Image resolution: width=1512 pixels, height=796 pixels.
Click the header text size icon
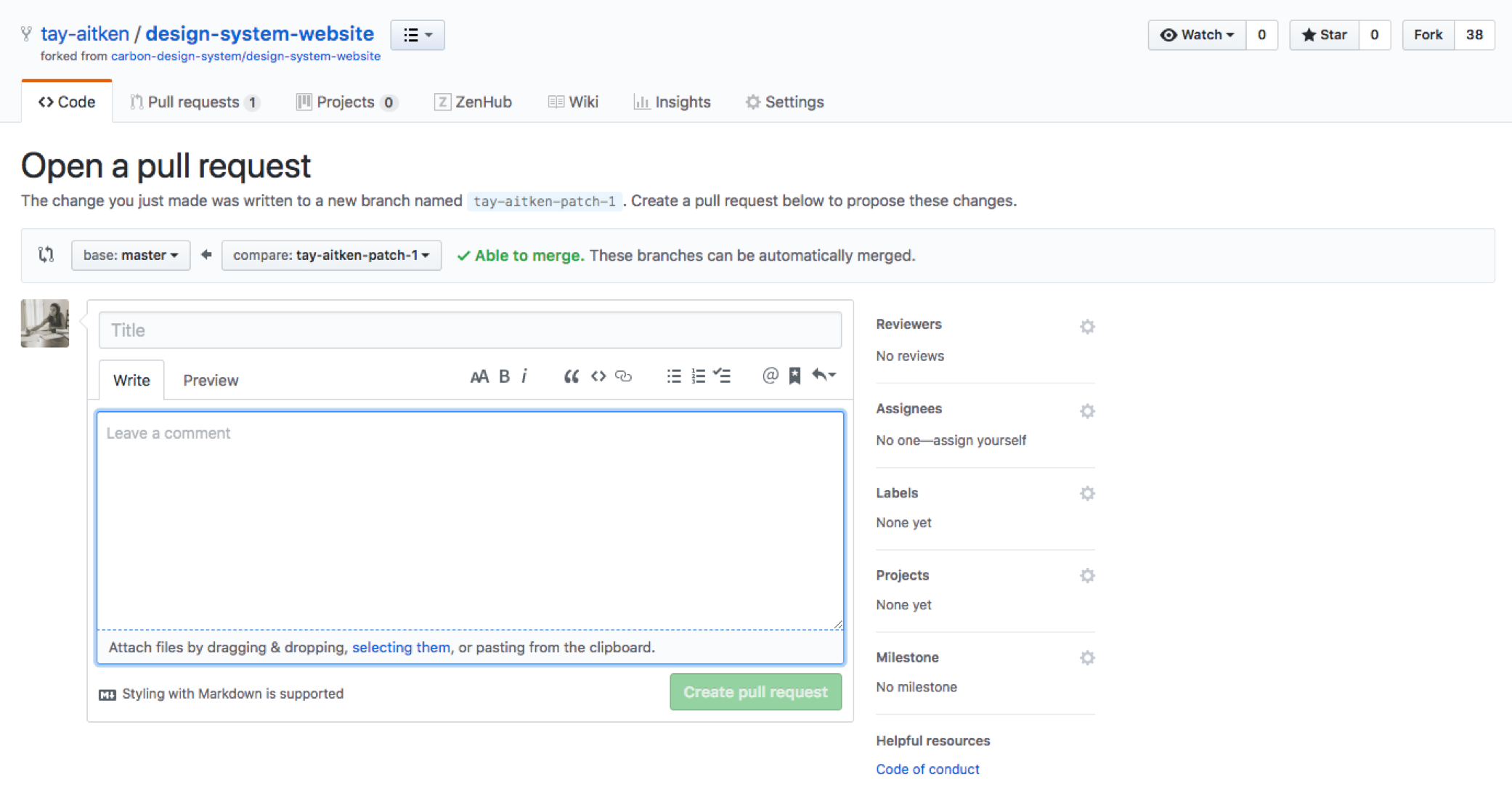(x=479, y=376)
